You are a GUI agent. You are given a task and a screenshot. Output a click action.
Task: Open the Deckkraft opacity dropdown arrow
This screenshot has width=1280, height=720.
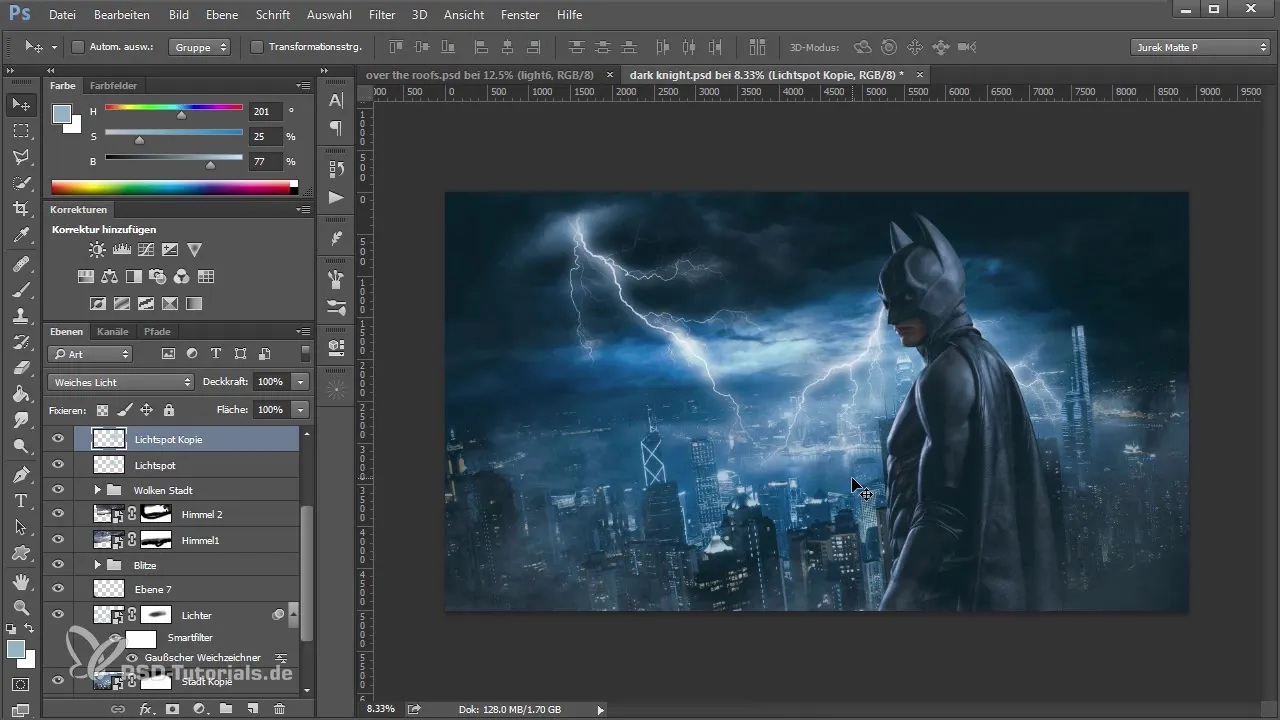[301, 382]
